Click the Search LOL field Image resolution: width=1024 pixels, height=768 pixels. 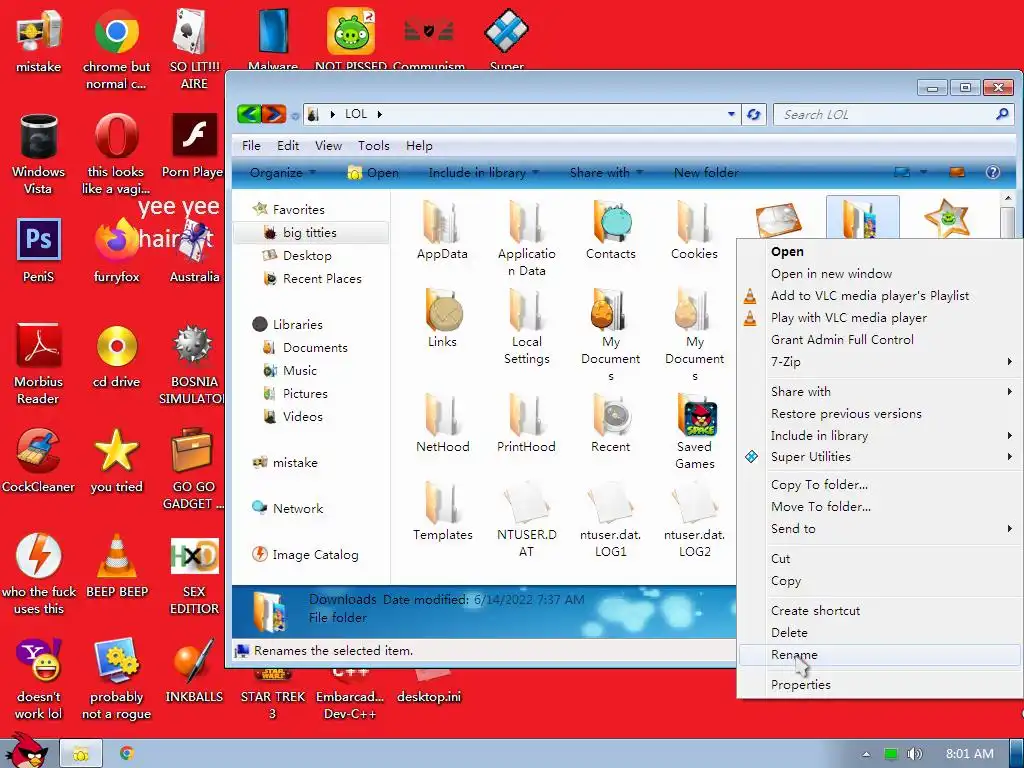(893, 114)
